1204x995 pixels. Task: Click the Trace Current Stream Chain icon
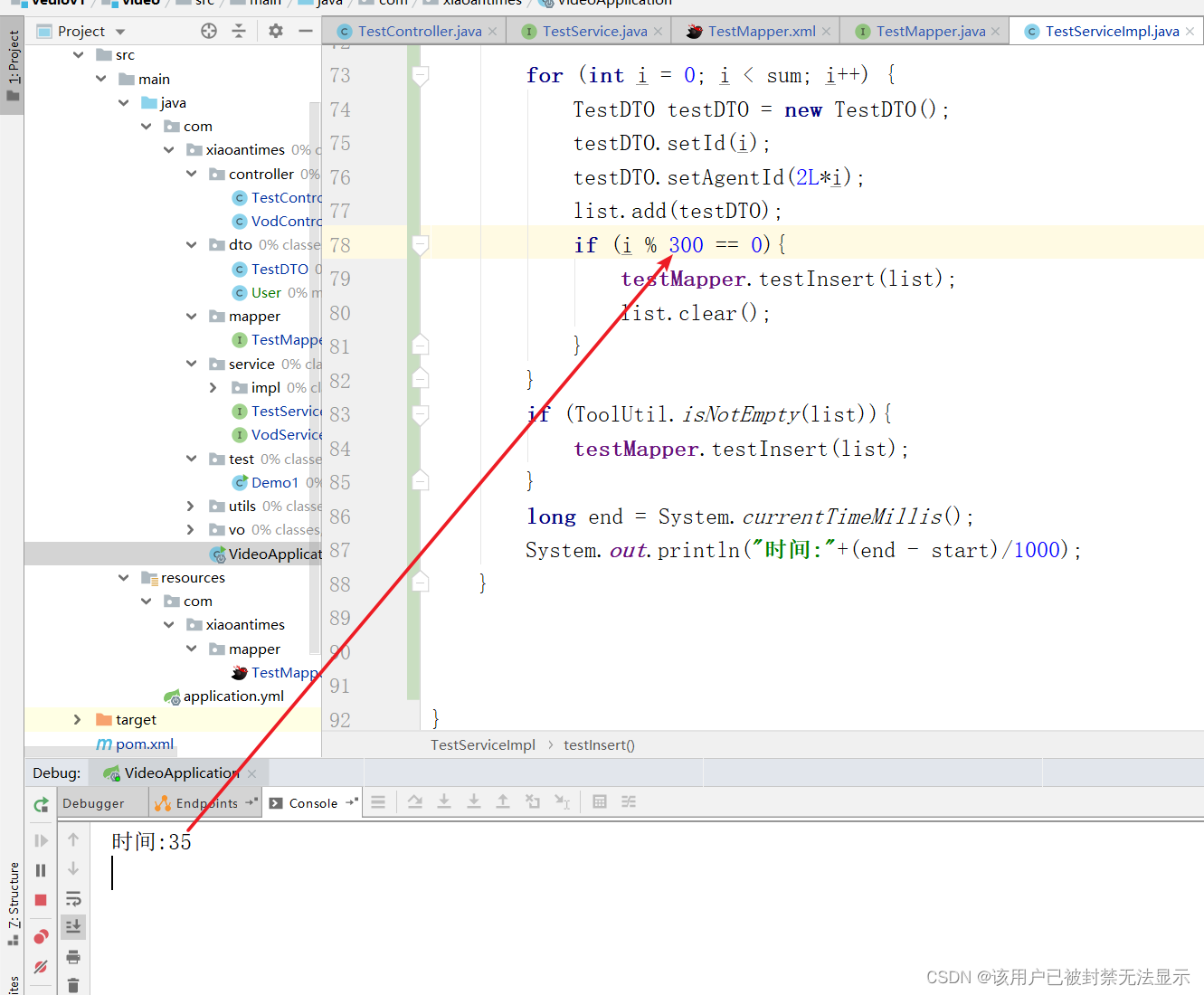[x=629, y=801]
